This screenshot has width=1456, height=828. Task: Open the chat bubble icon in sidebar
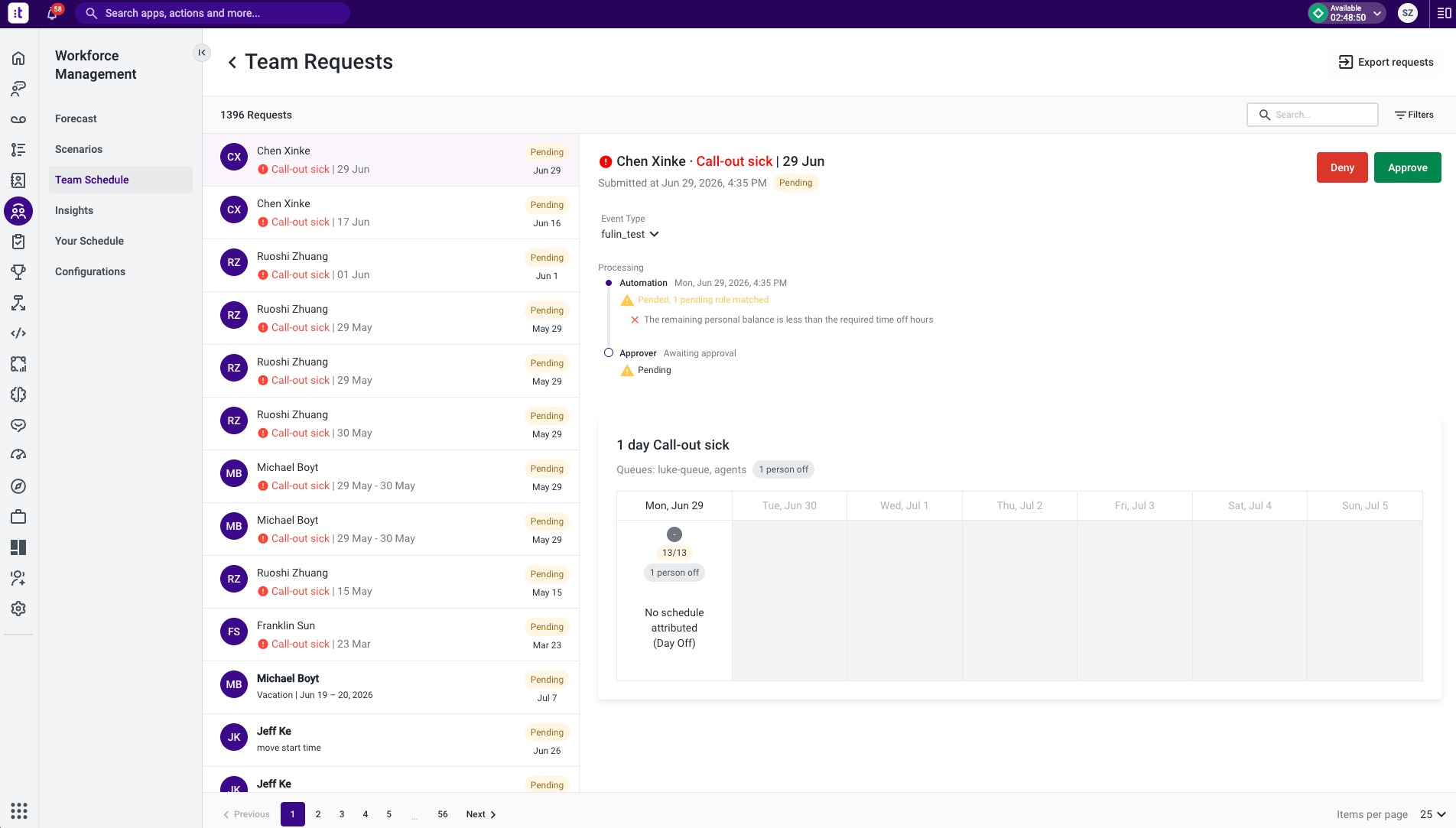pos(18,425)
